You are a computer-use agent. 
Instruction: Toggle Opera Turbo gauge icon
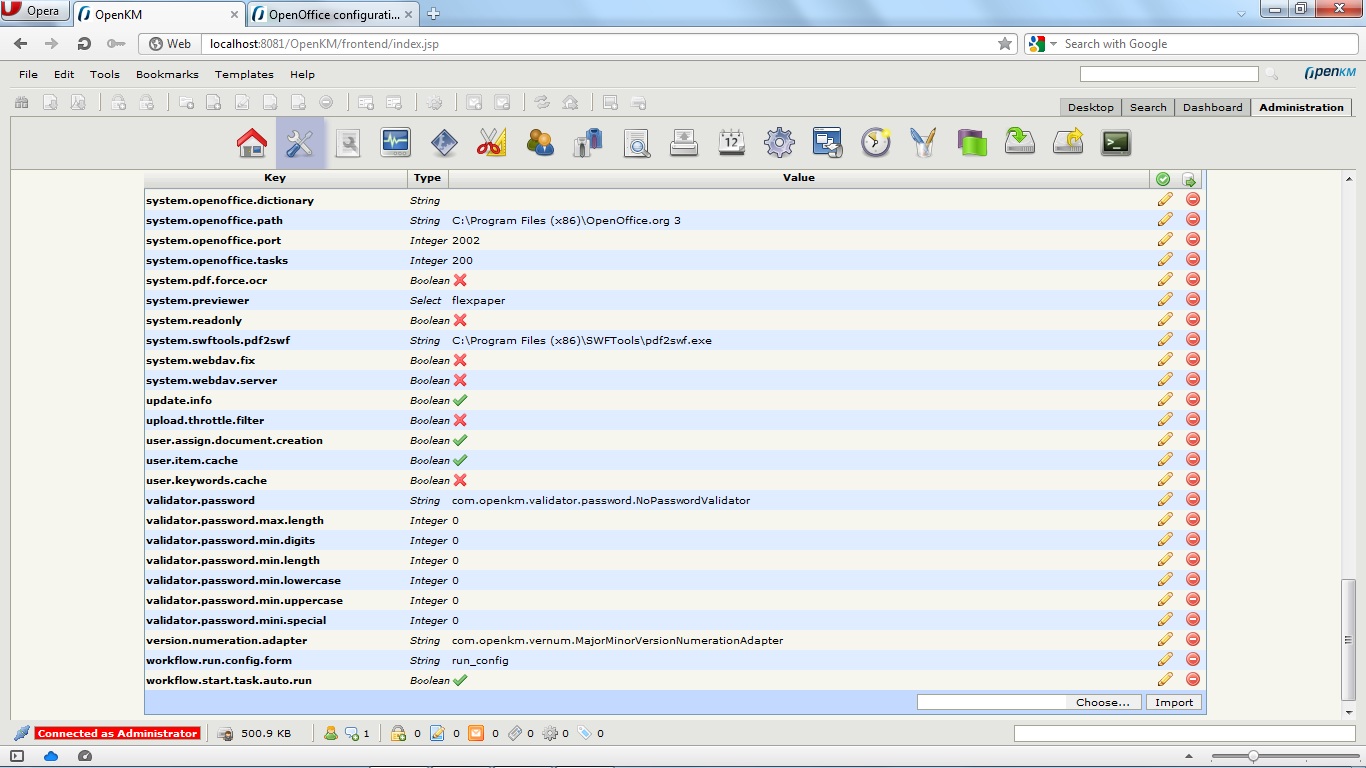click(x=85, y=756)
